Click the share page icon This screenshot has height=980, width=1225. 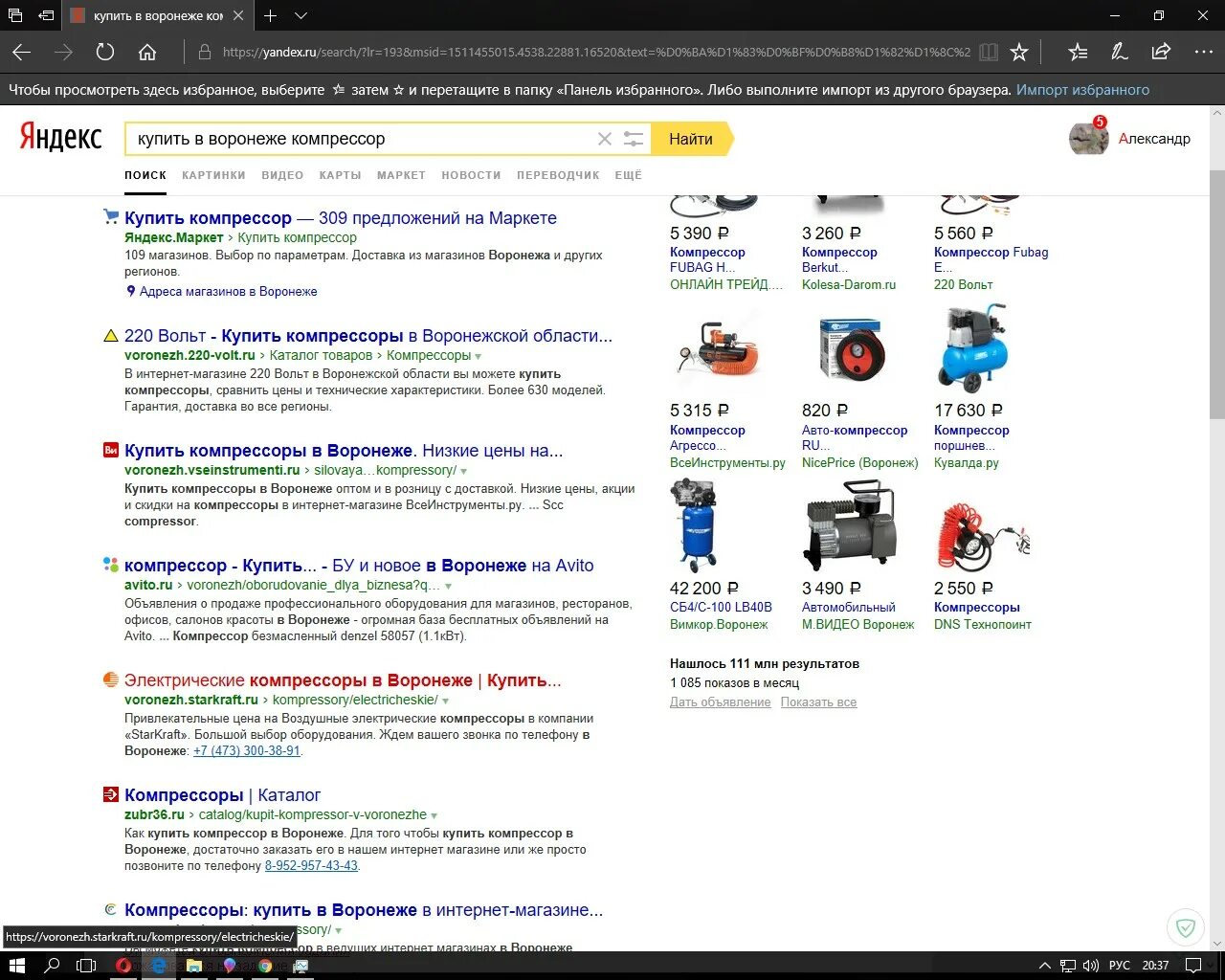[x=1161, y=52]
